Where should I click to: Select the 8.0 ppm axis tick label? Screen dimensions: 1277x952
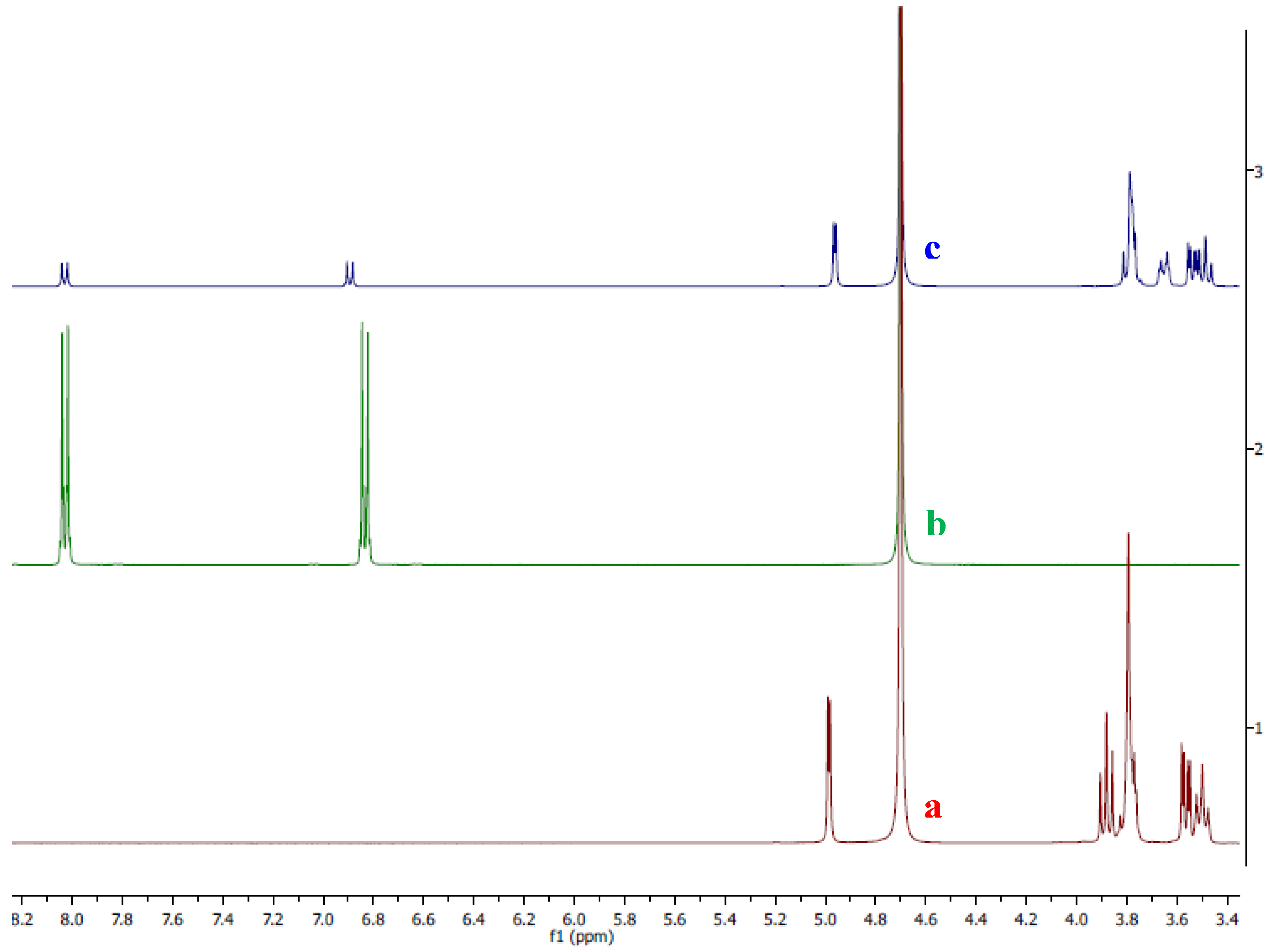72,919
